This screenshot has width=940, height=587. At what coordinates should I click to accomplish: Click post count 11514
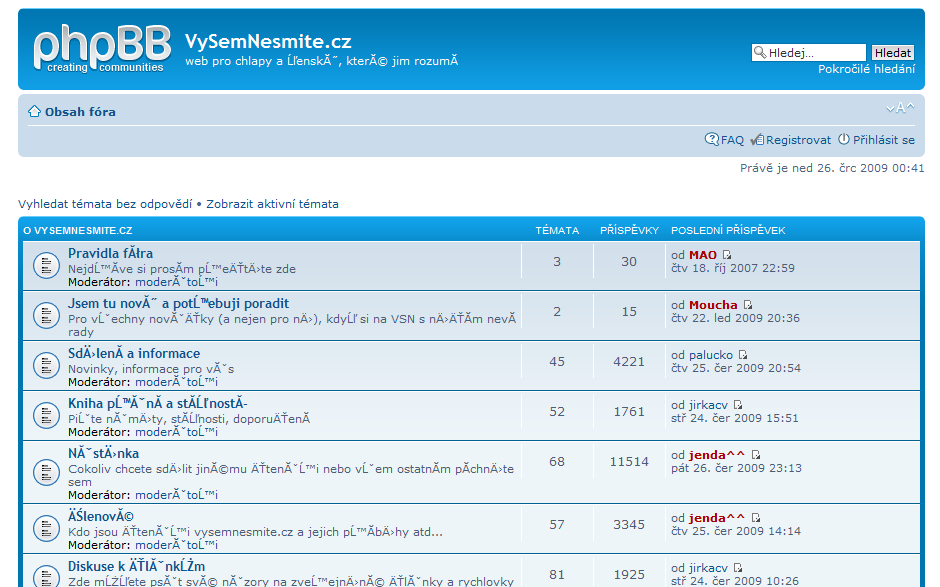click(629, 462)
